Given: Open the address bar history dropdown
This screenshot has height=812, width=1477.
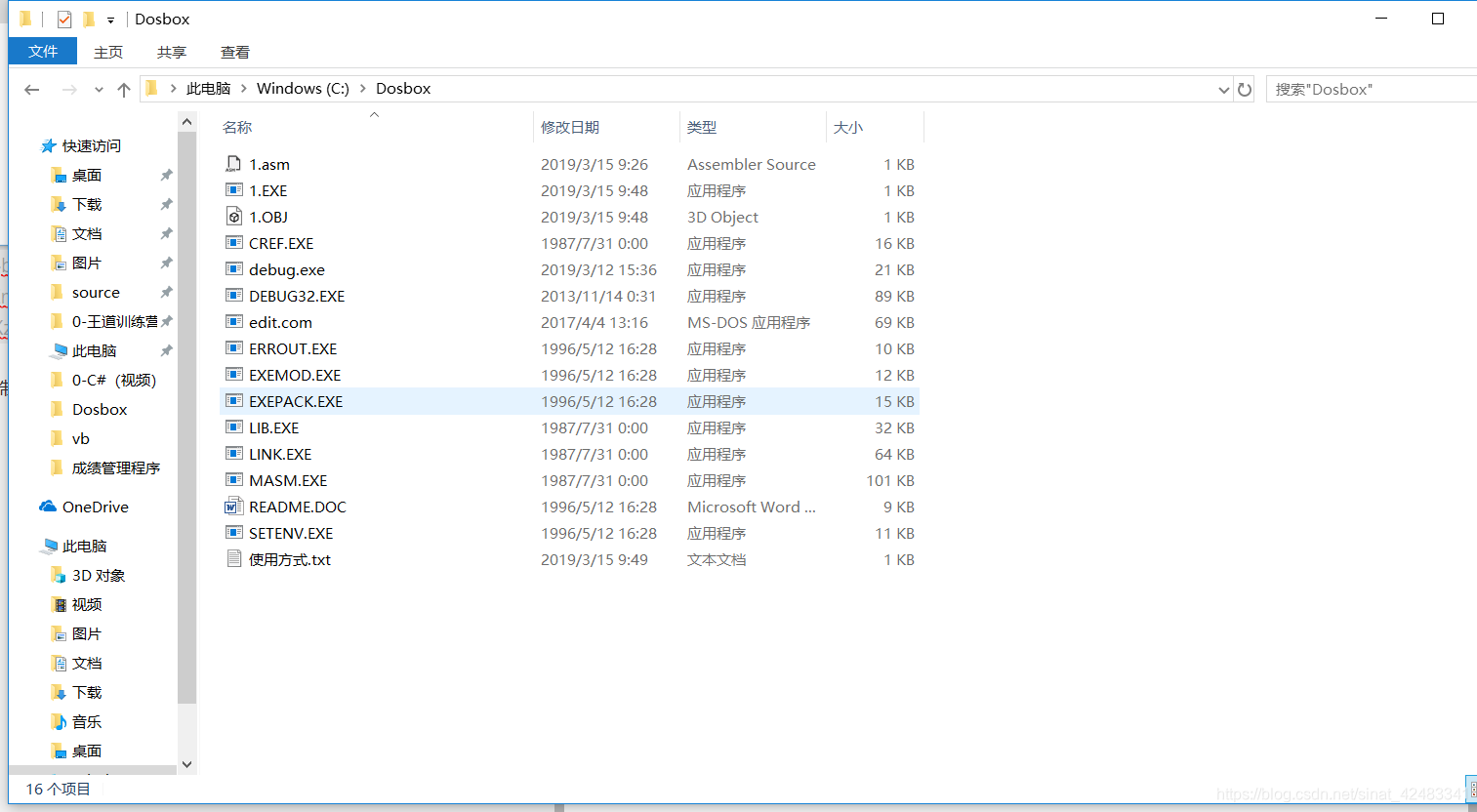Looking at the screenshot, I should pos(1224,89).
